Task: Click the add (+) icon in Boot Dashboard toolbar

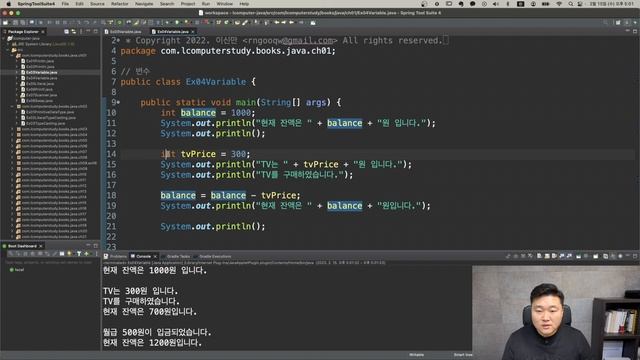Action: click(x=87, y=254)
